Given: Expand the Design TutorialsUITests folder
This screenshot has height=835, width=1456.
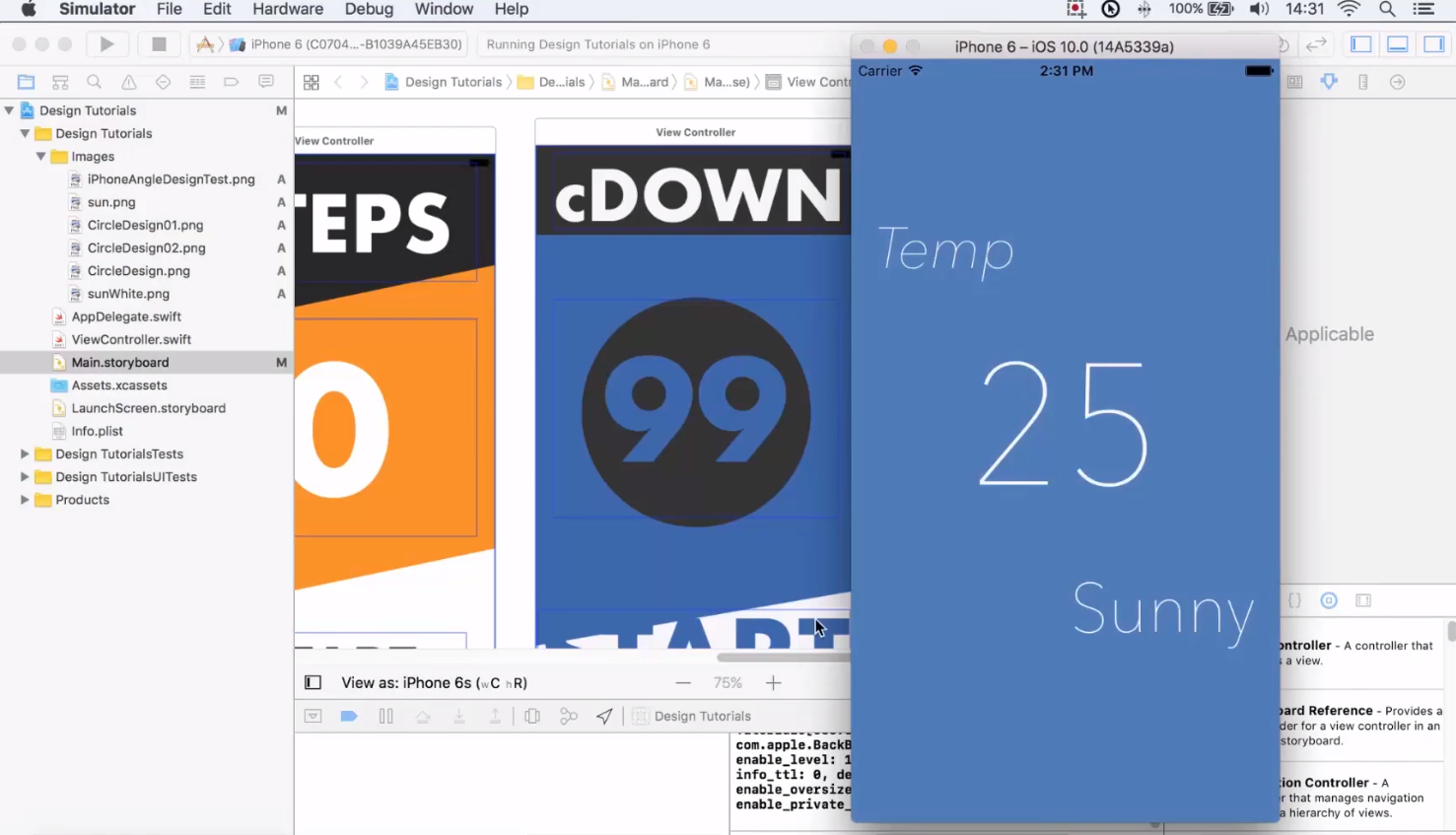Looking at the screenshot, I should click(25, 476).
